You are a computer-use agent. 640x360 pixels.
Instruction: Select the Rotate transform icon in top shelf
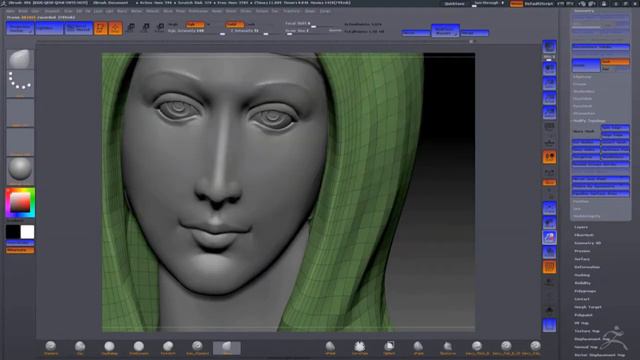pyautogui.click(x=160, y=28)
